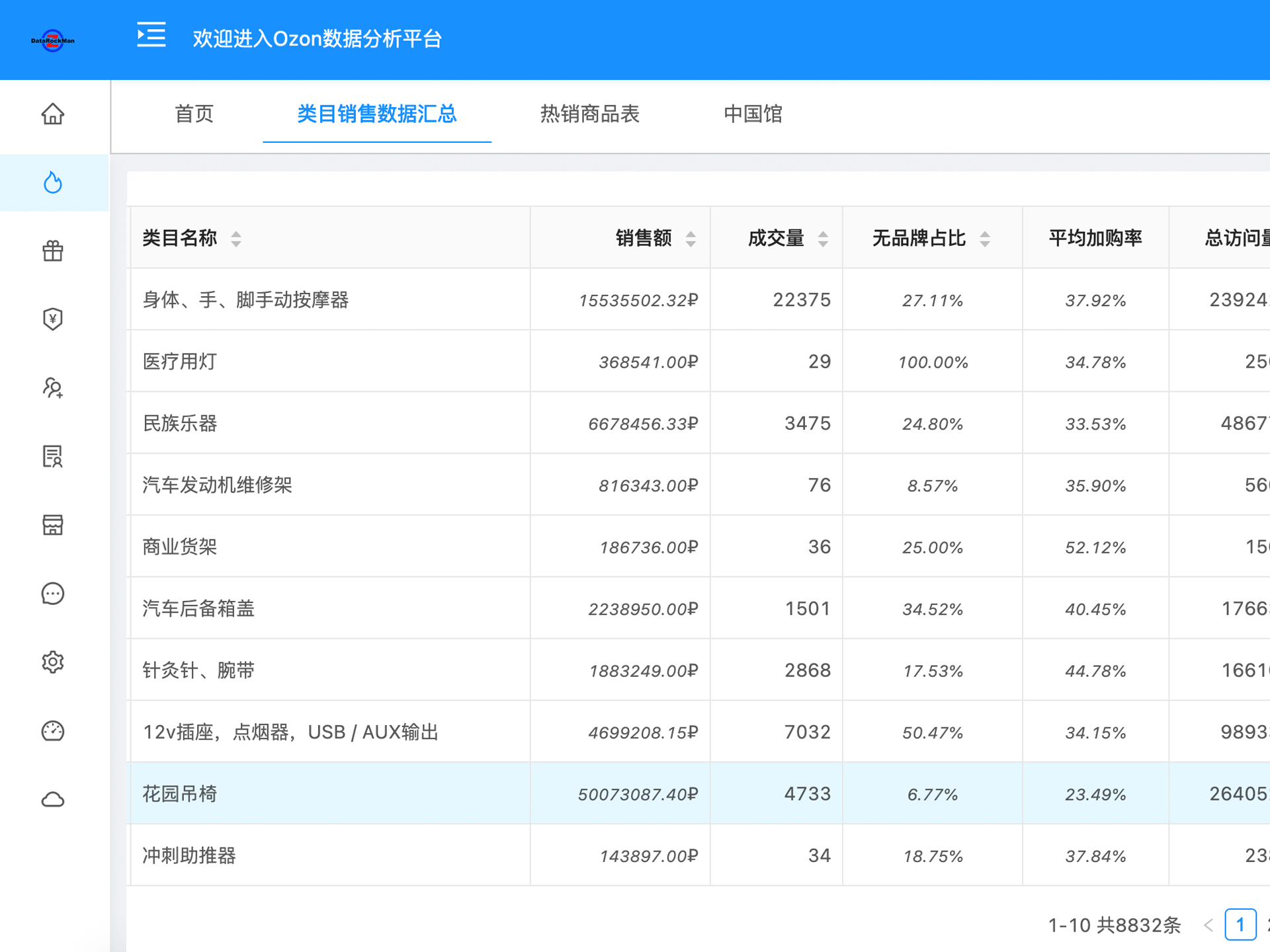Sort table by 成交量 arrows
This screenshot has width=1270, height=952.
click(x=823, y=239)
